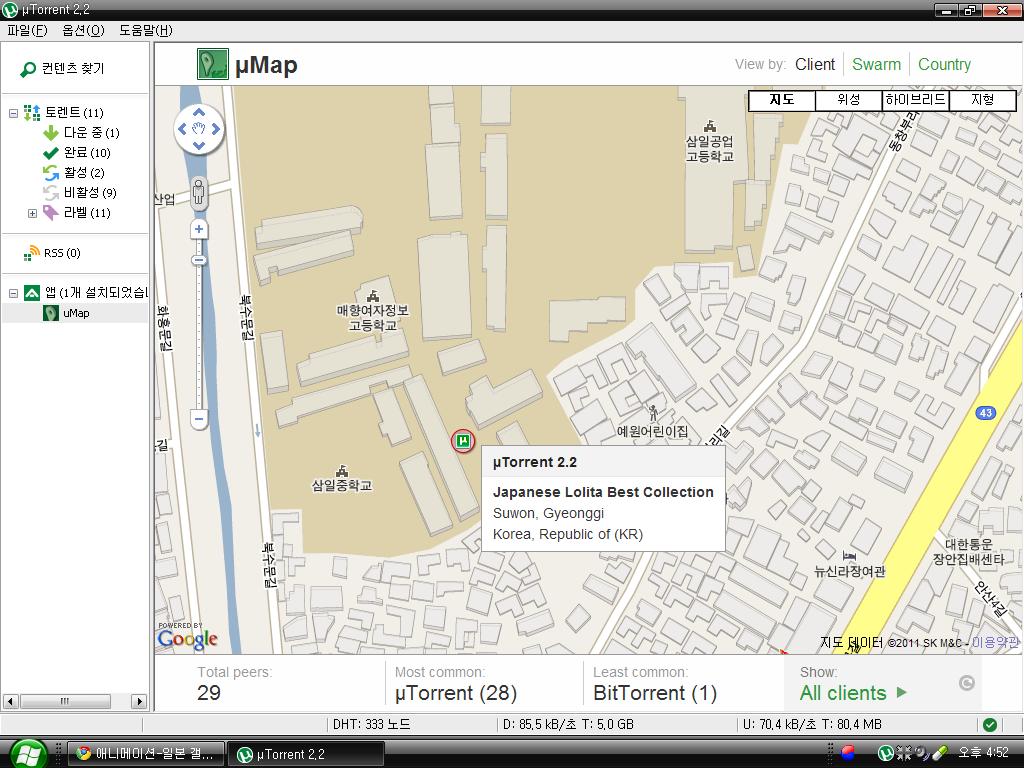Viewport: 1024px width, 768px height.
Task: Click the µMap logo icon
Action: [213, 64]
